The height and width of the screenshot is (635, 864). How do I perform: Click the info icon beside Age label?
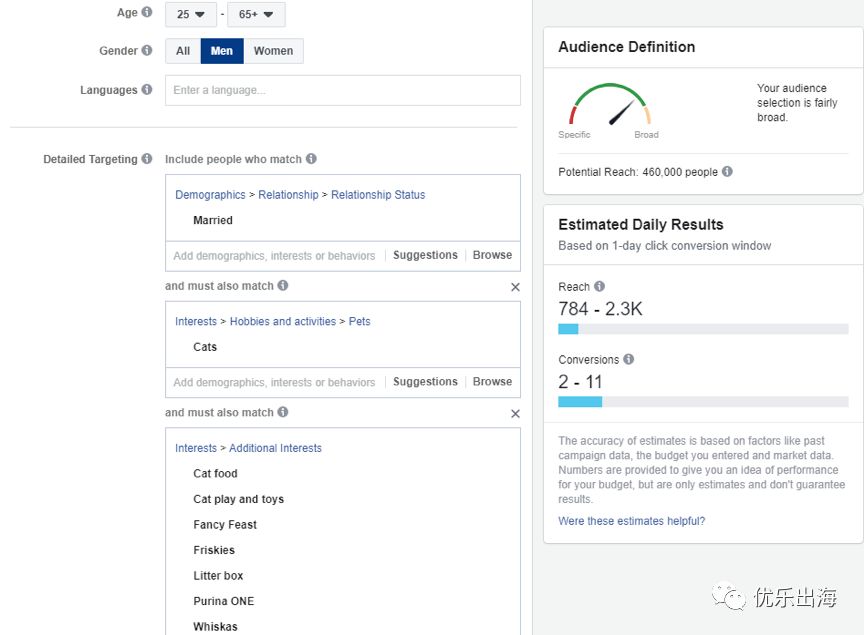pos(147,13)
